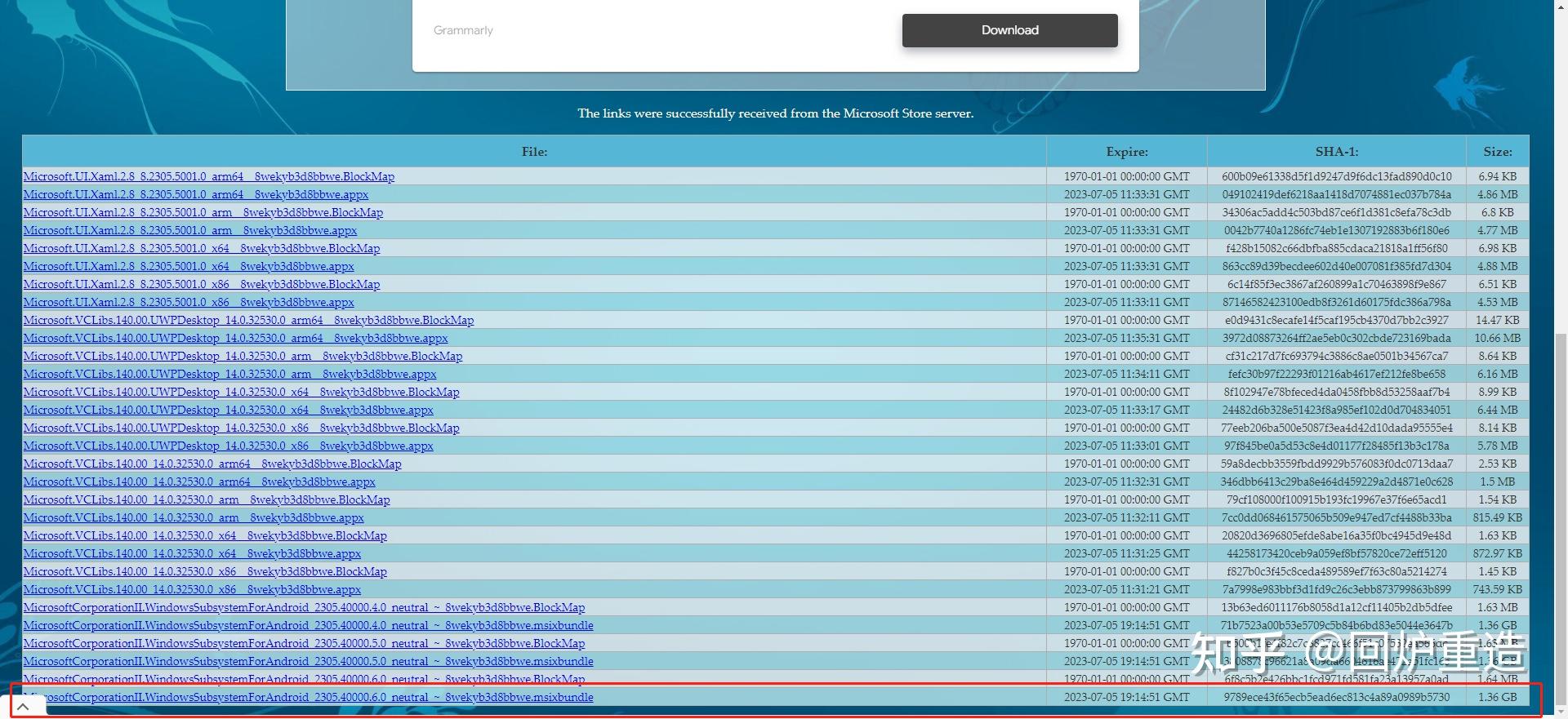
Task: Click the scroll-to-top chevron button
Action: click(24, 707)
